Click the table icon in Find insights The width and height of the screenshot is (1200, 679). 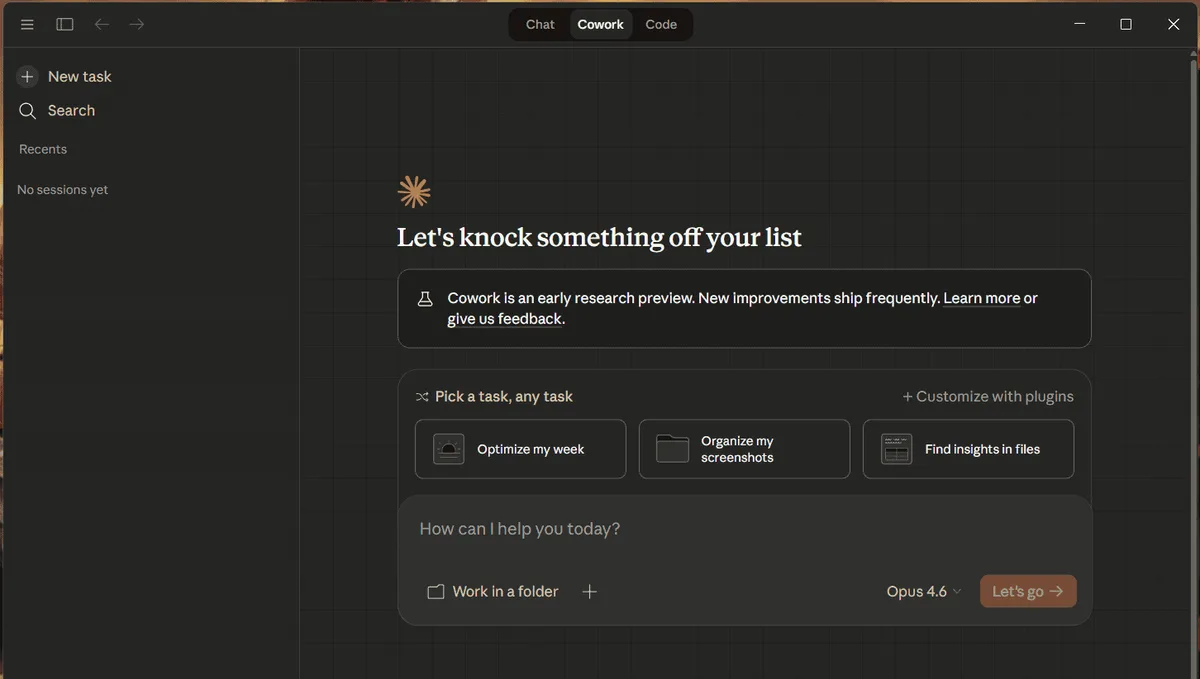(896, 449)
